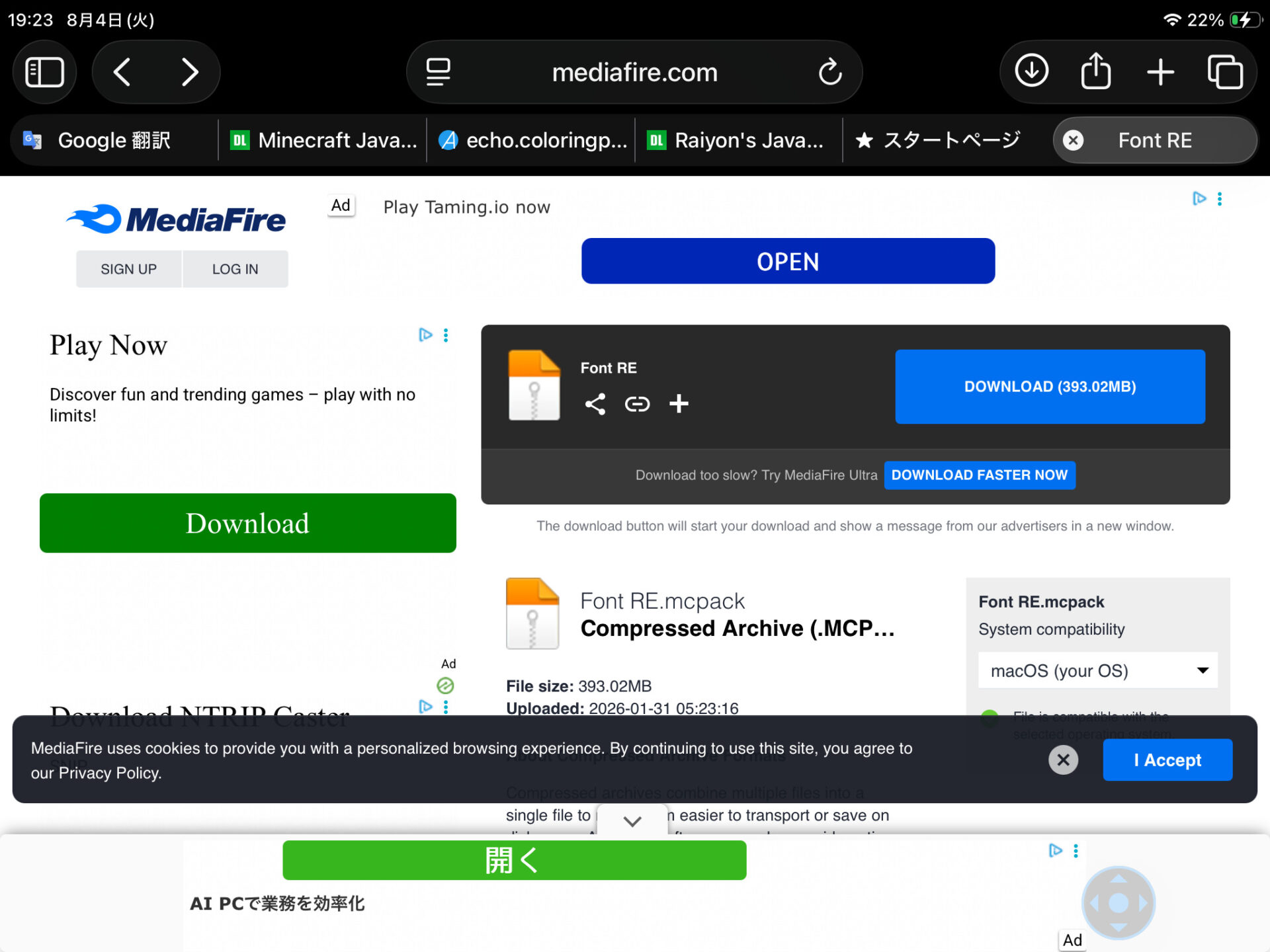Open the macOS (your OS) compatibility dropdown
The width and height of the screenshot is (1270, 952).
pyautogui.click(x=1098, y=670)
